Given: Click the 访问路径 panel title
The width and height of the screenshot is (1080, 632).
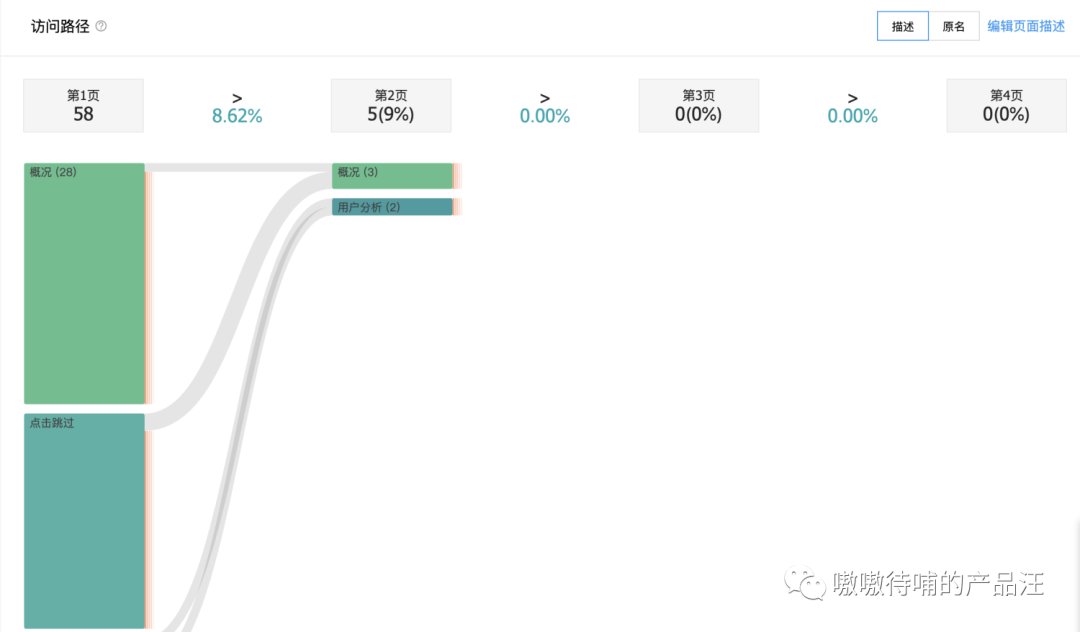Looking at the screenshot, I should (x=60, y=26).
